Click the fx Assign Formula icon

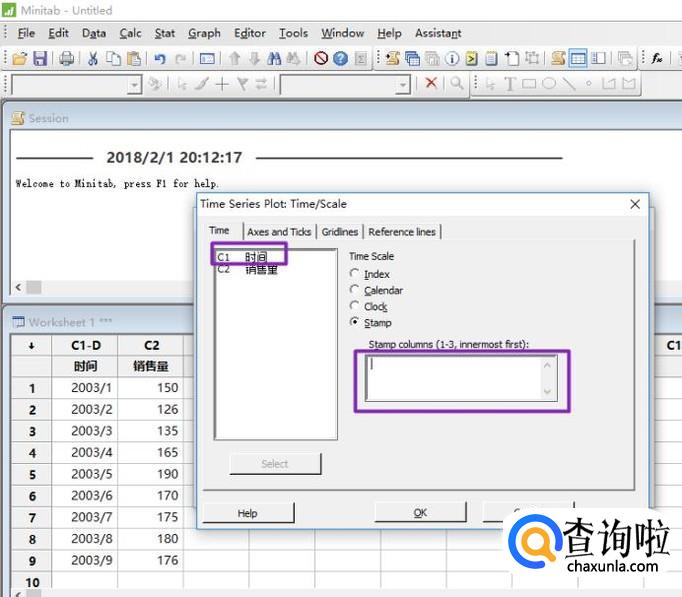pyautogui.click(x=657, y=58)
